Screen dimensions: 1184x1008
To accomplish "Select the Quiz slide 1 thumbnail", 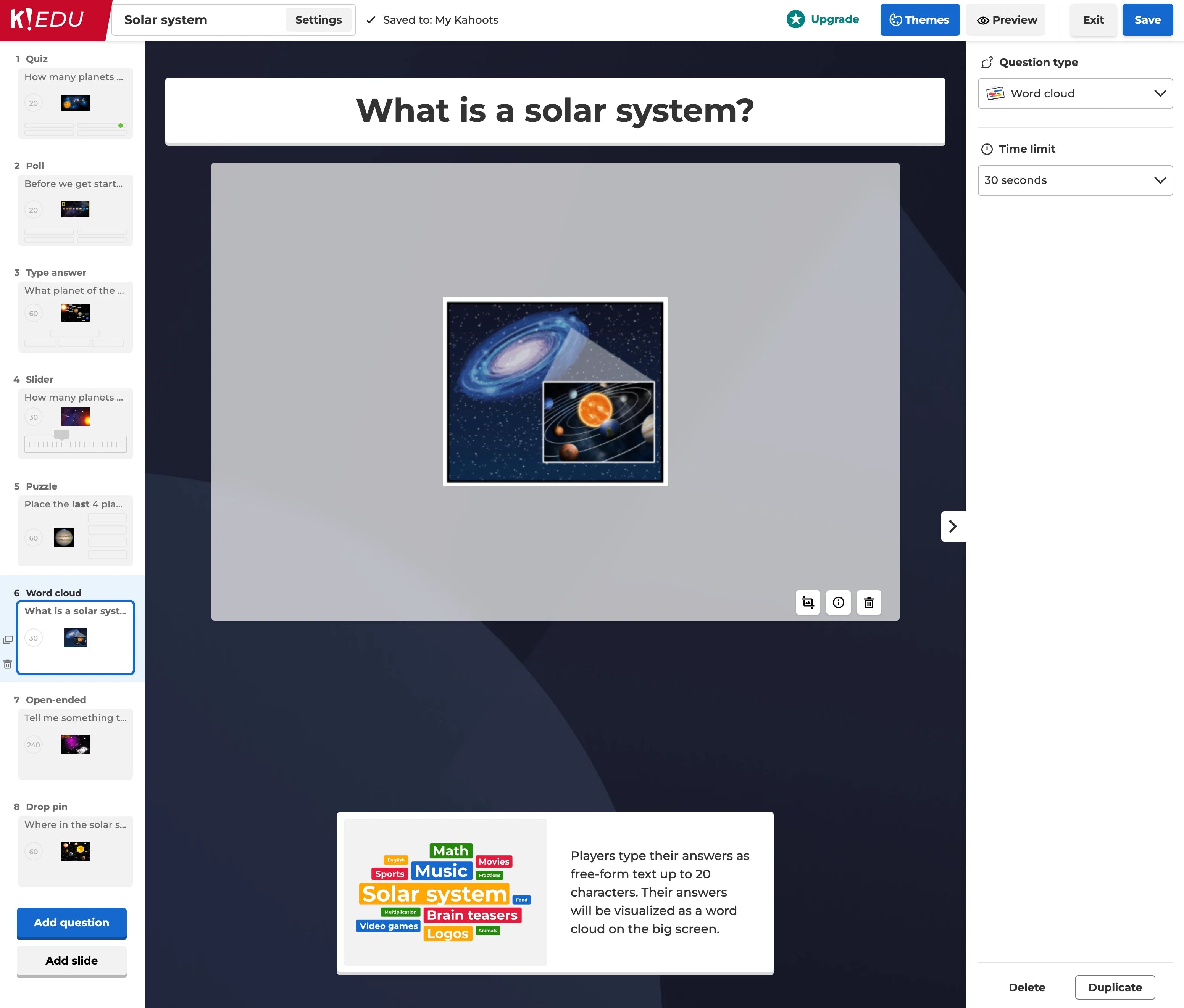I will coord(76,103).
